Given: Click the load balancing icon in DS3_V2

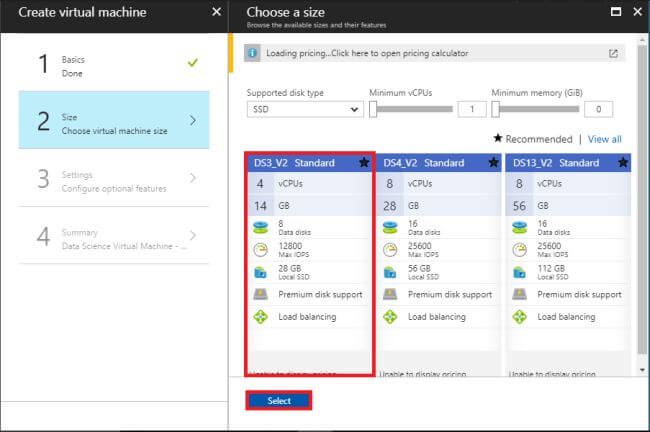Looking at the screenshot, I should [261, 317].
